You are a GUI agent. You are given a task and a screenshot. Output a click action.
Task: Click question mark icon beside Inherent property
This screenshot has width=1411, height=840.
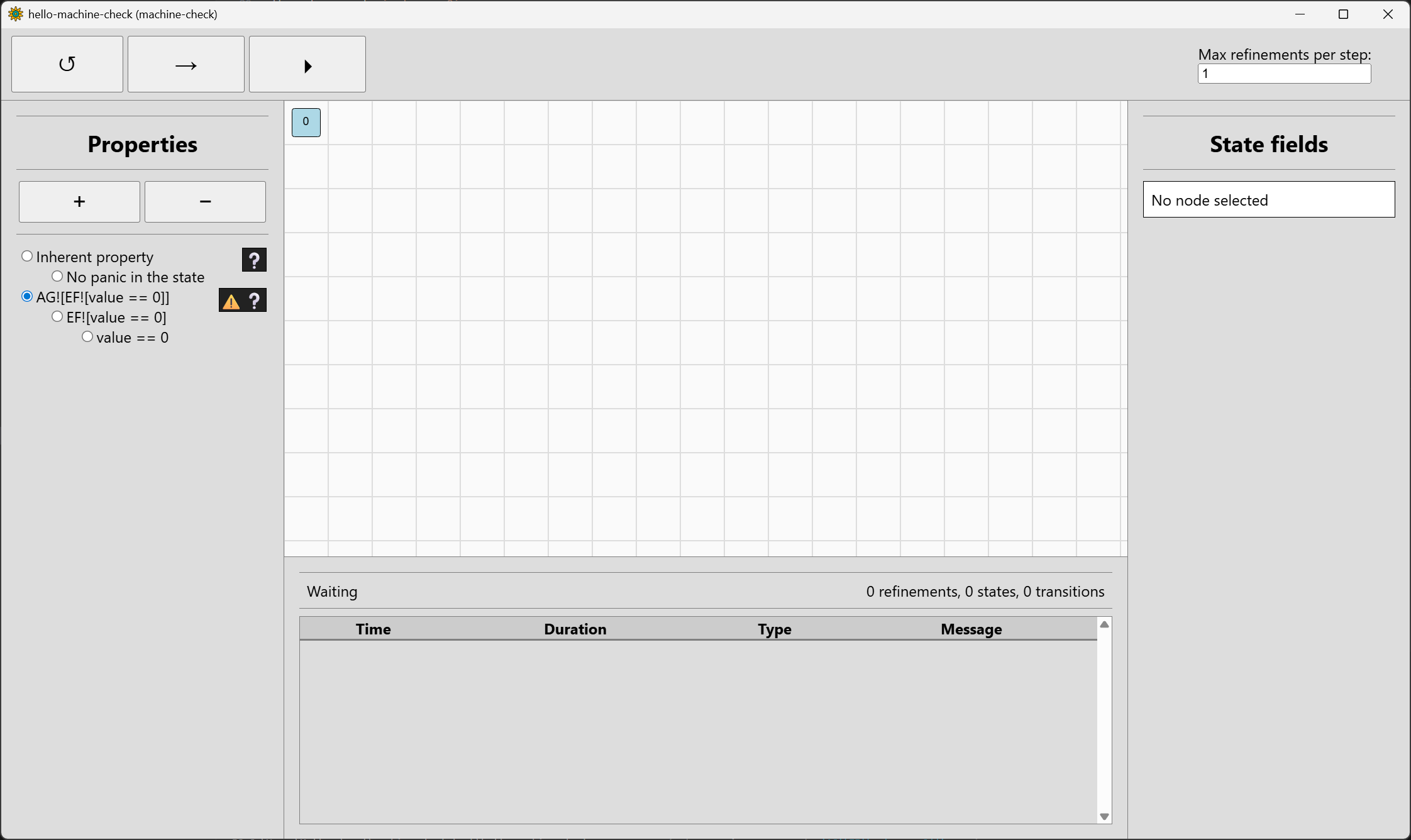click(x=254, y=260)
